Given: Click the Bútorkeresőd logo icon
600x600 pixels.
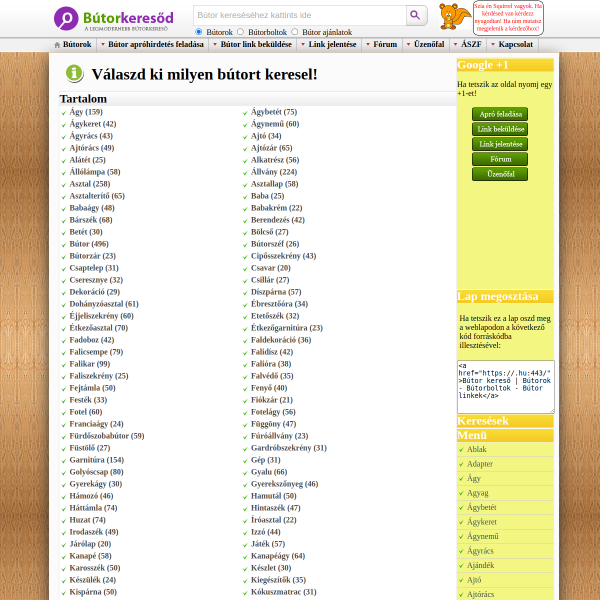Looking at the screenshot, I should pos(66,18).
